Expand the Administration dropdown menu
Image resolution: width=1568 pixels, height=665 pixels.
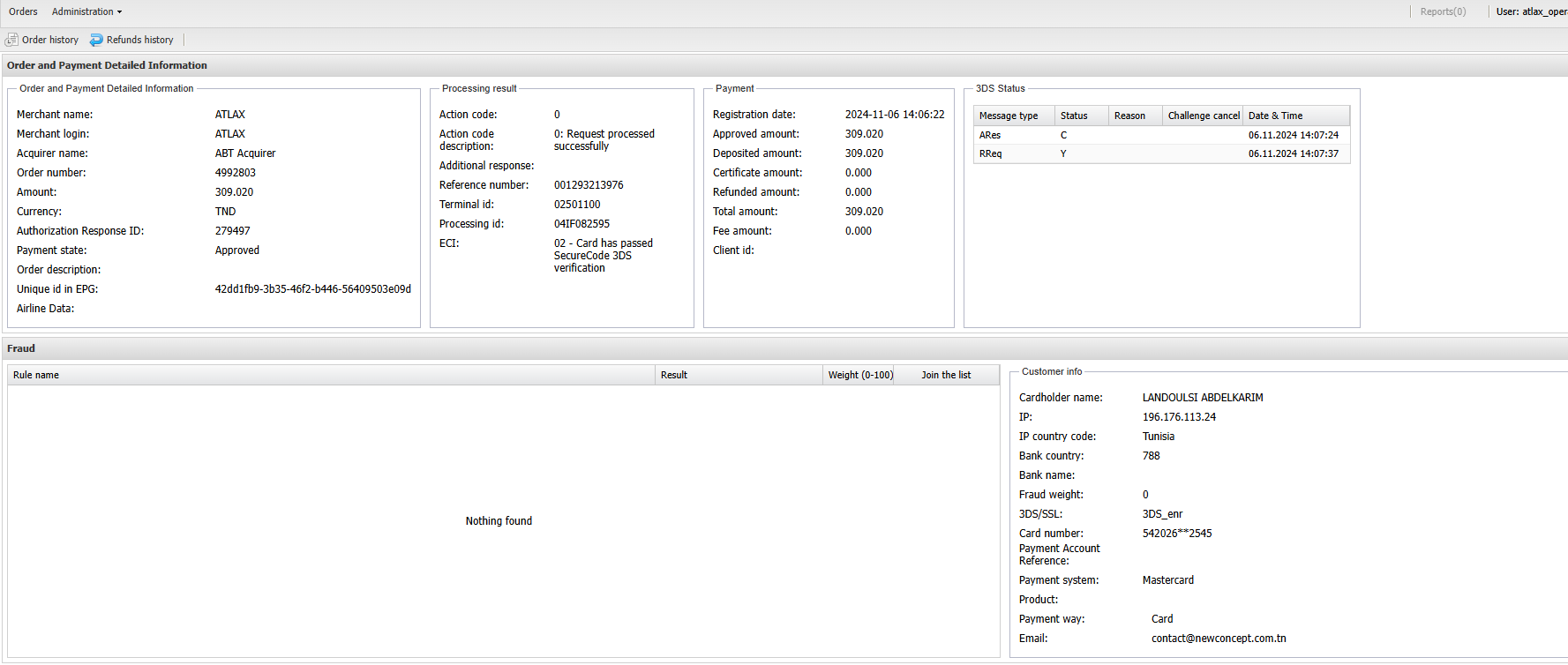click(x=86, y=11)
